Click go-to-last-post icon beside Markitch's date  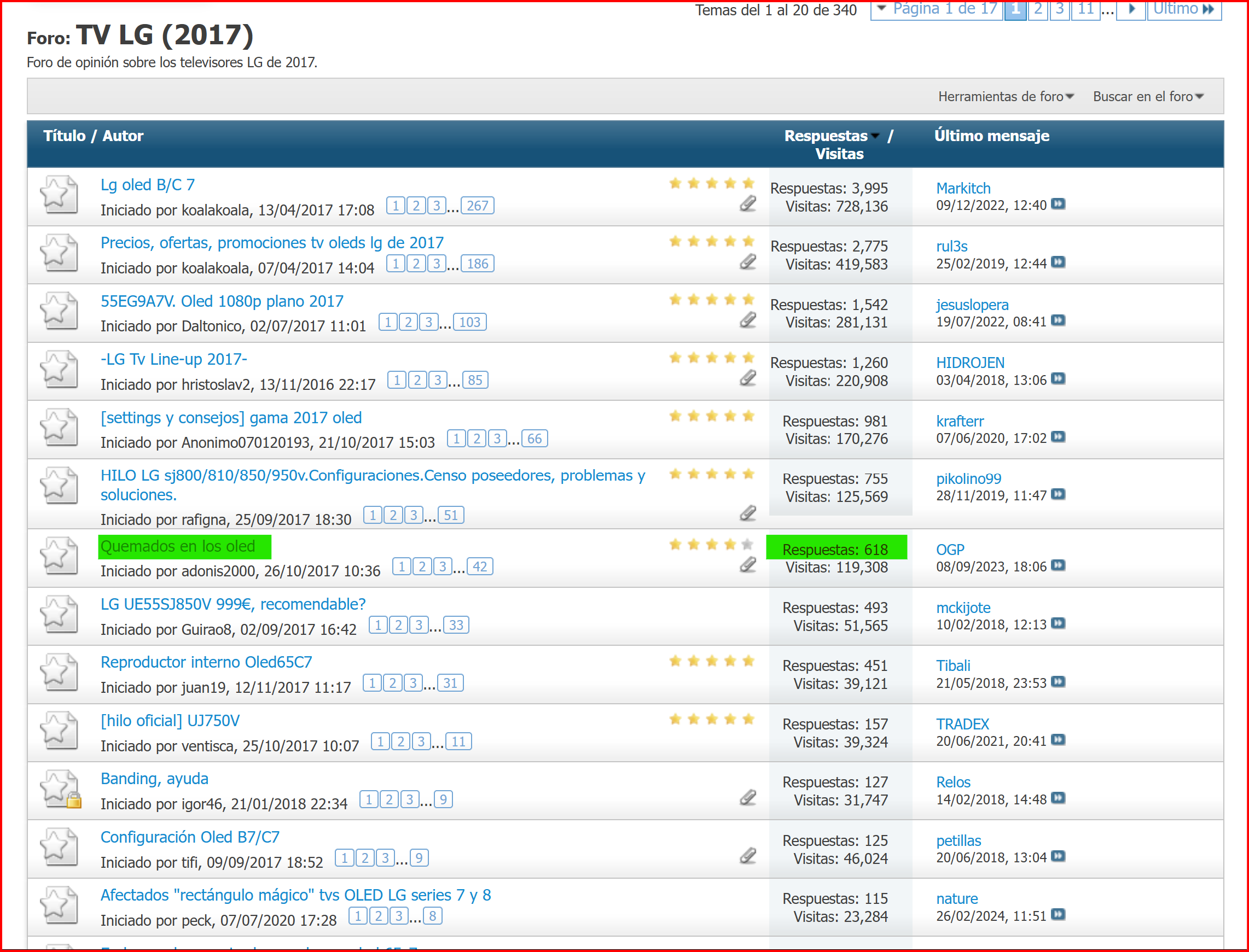[x=1058, y=204]
